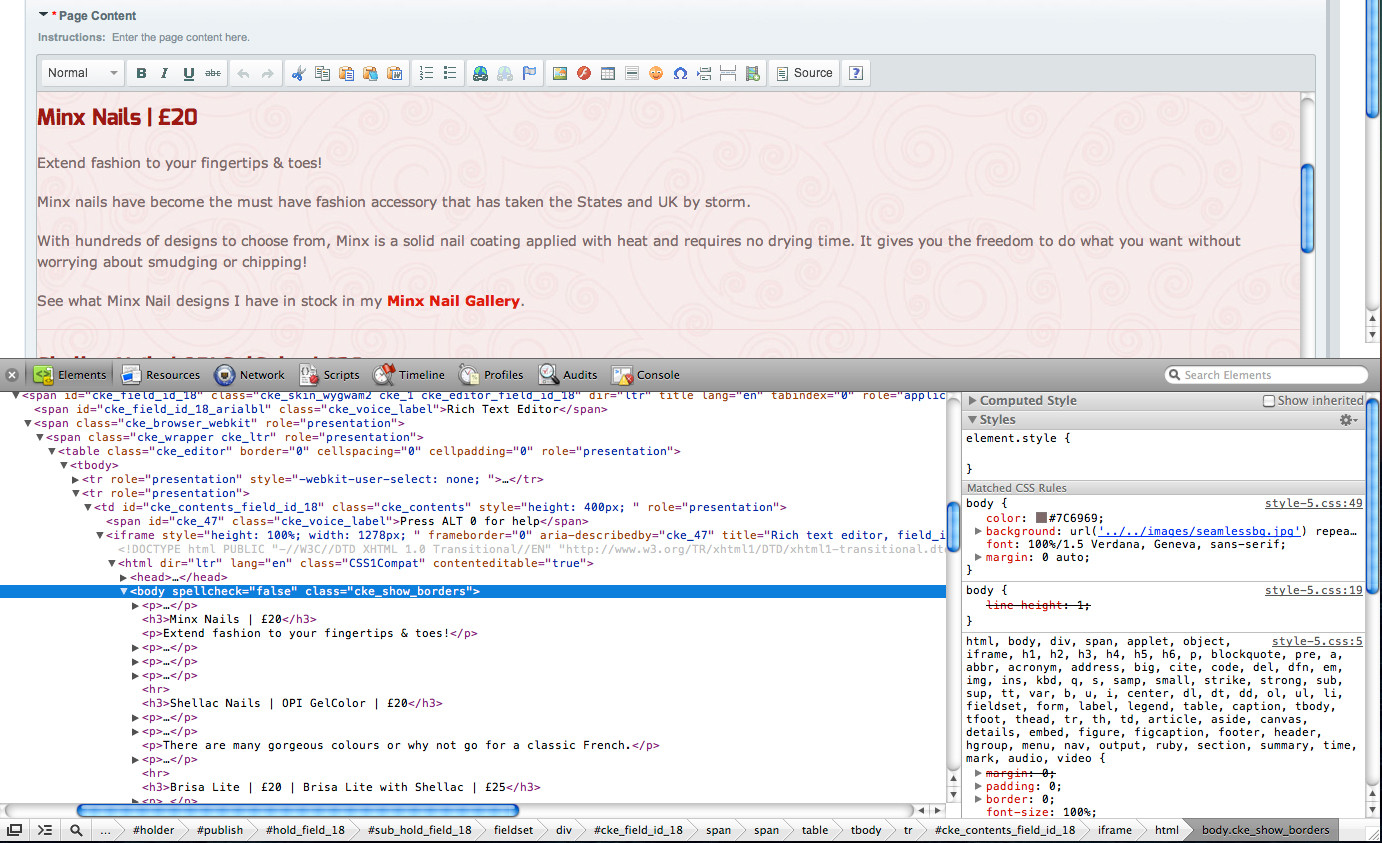Image resolution: width=1382 pixels, height=843 pixels.
Task: Click the #7C6969 color swatch
Action: 1041,518
